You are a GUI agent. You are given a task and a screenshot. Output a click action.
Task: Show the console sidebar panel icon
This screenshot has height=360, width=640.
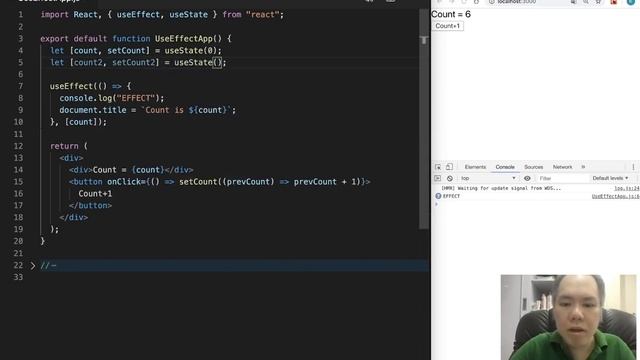click(438, 178)
